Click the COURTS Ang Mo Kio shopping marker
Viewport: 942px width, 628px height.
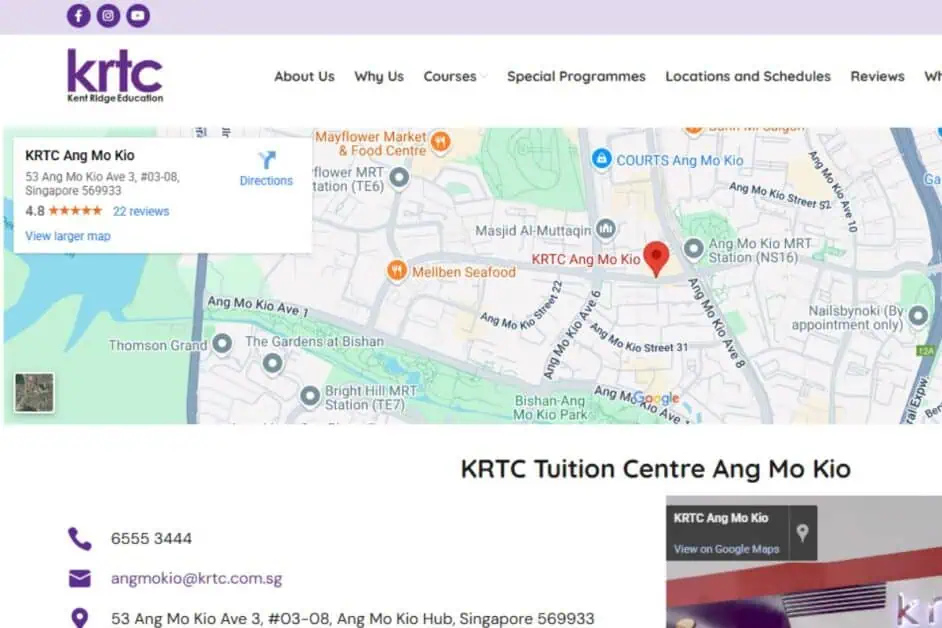pyautogui.click(x=601, y=159)
